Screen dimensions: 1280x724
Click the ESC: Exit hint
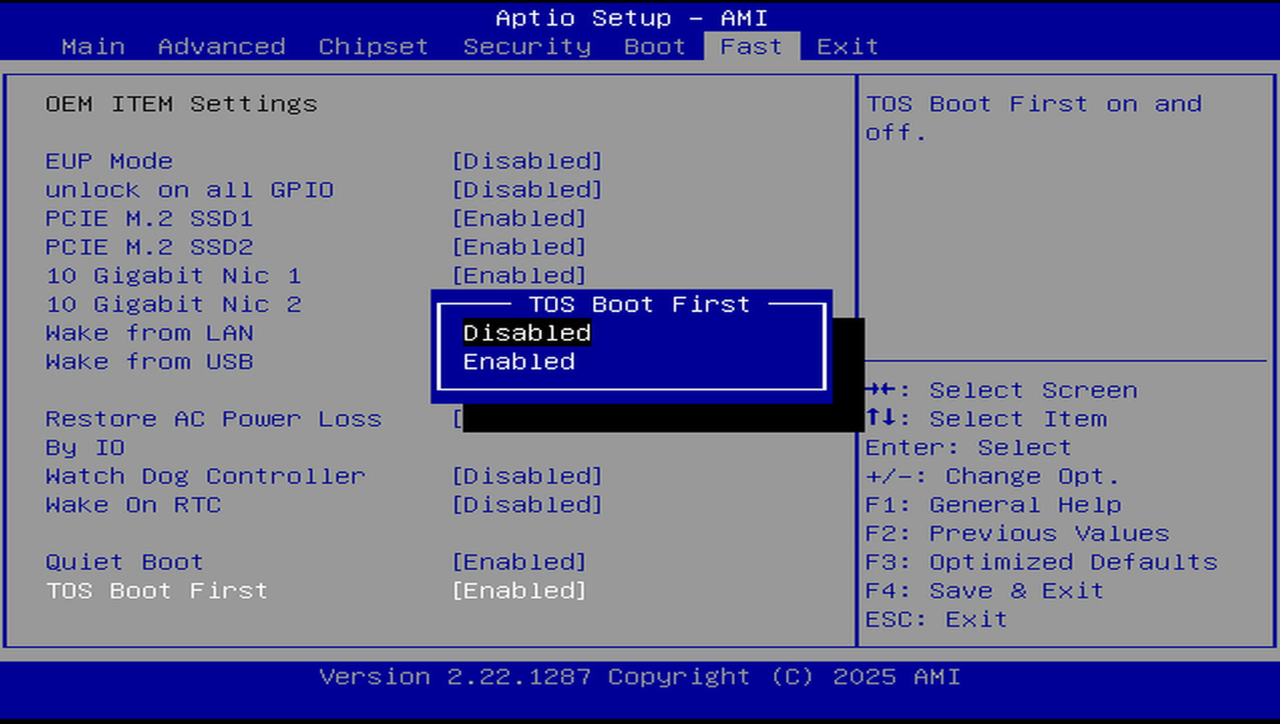937,620
